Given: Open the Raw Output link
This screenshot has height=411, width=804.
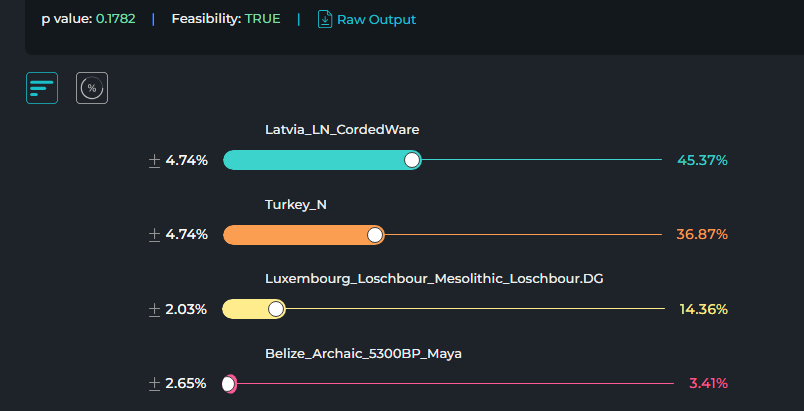Looking at the screenshot, I should coord(376,19).
